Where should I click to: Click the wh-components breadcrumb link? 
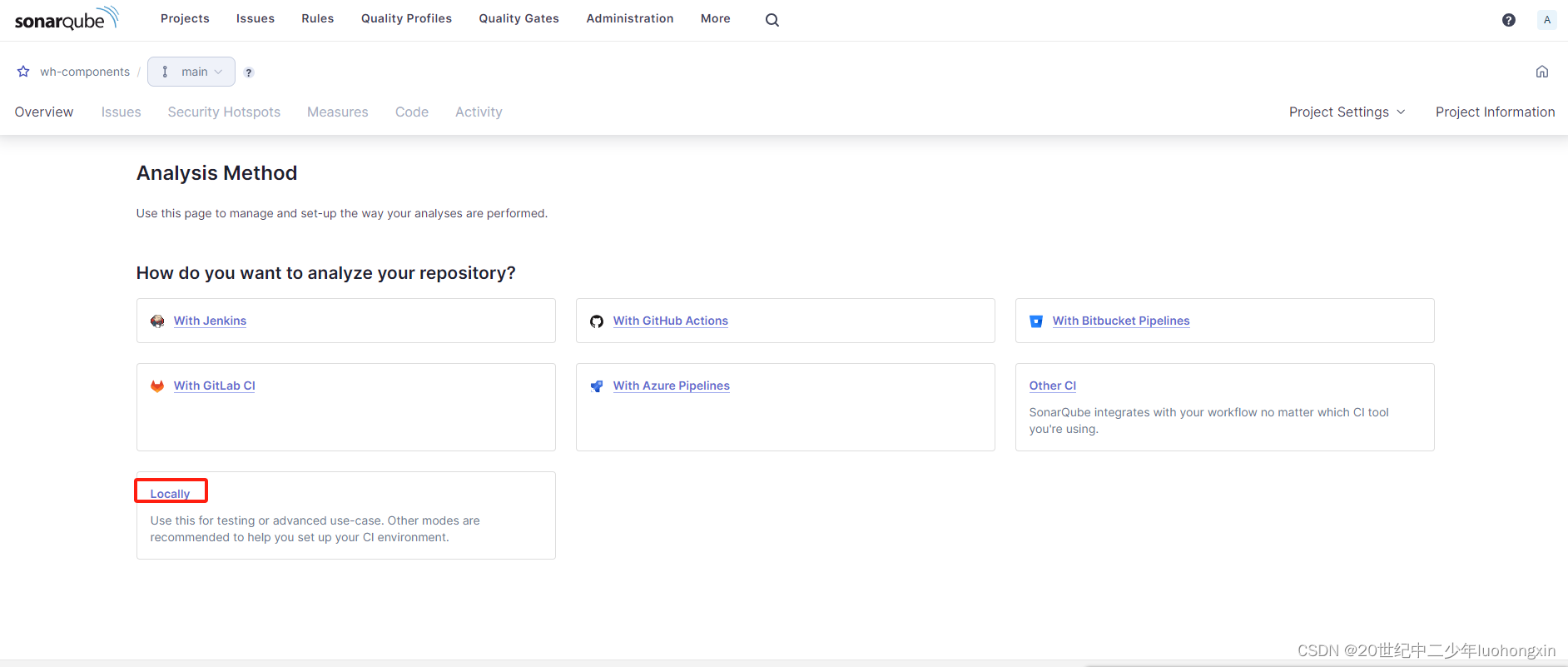[85, 72]
